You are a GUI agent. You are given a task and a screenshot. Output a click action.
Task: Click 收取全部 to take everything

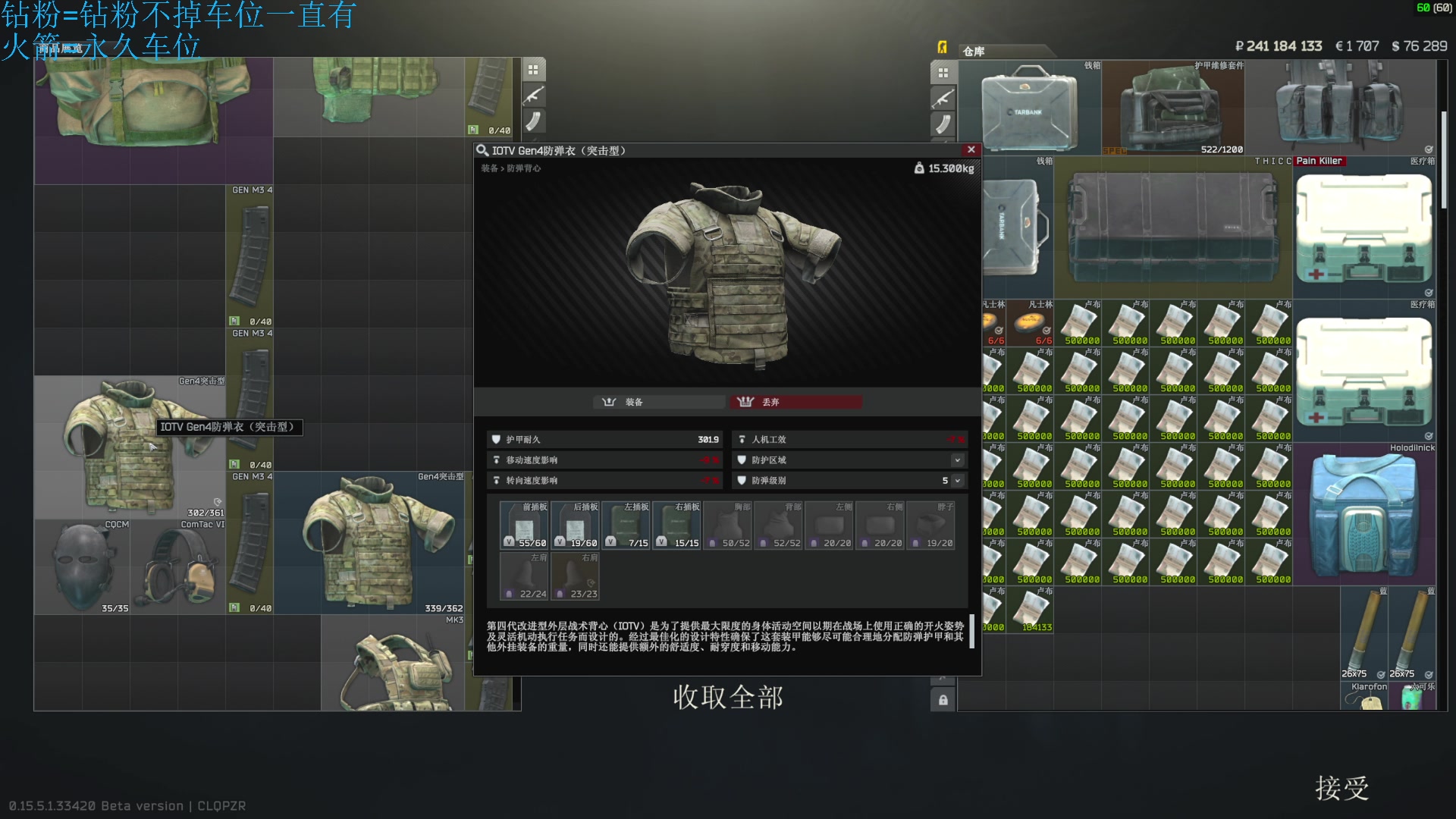pyautogui.click(x=728, y=697)
